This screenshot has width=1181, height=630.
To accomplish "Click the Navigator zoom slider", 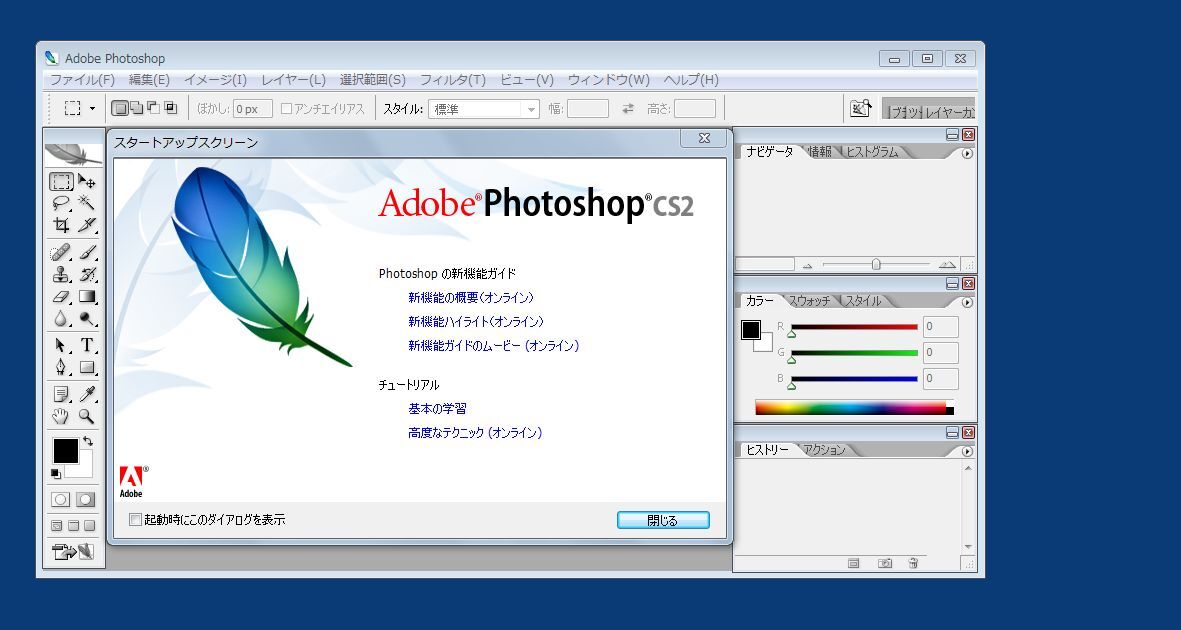I will point(876,265).
